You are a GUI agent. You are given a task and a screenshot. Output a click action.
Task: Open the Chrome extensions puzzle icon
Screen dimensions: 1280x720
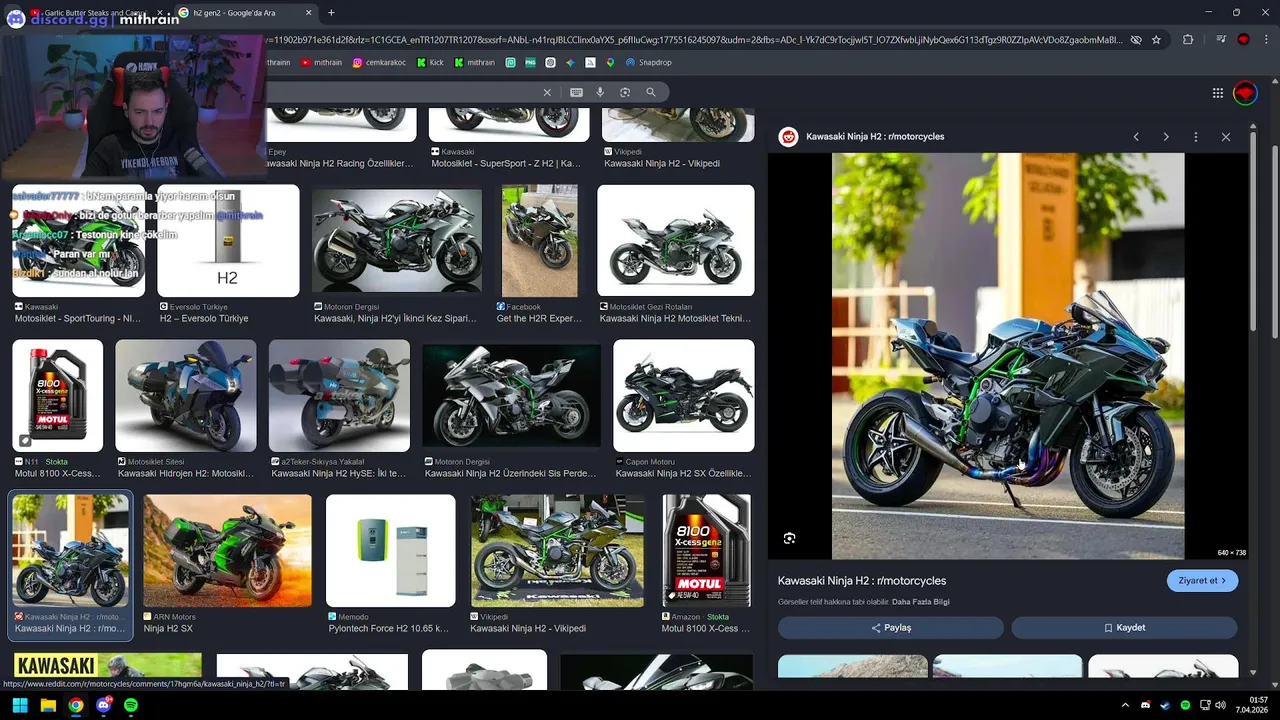(x=1188, y=40)
